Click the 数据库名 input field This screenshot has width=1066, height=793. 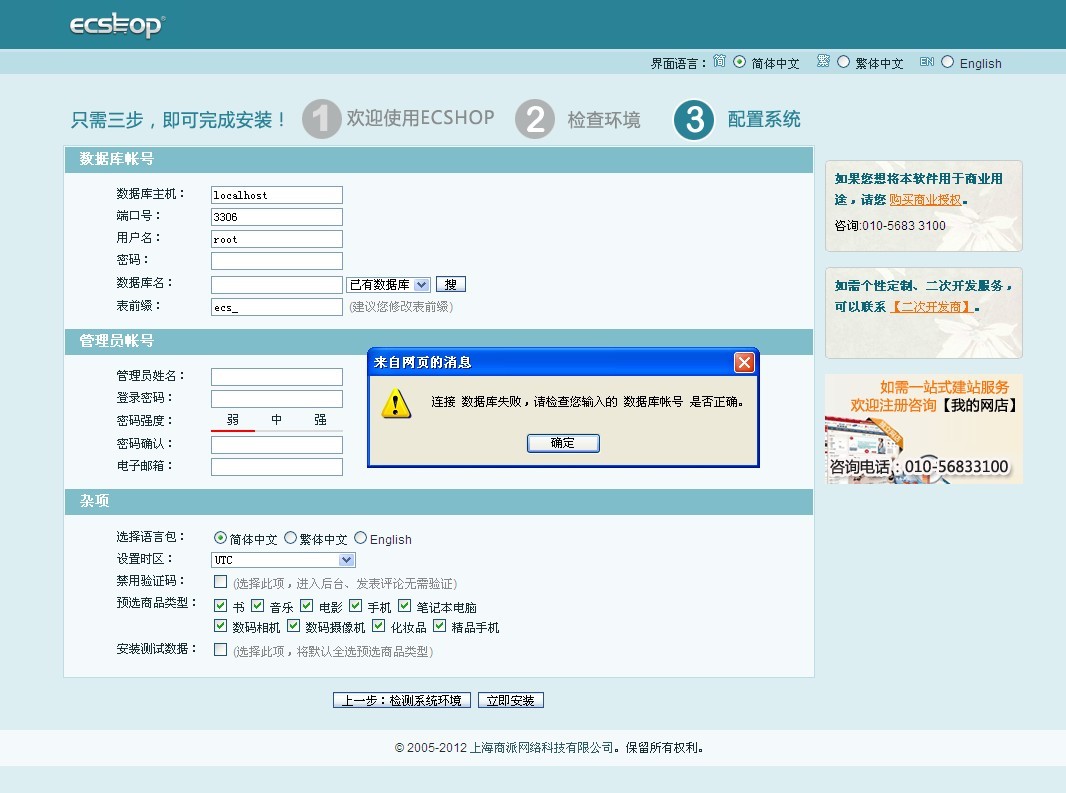pos(277,284)
